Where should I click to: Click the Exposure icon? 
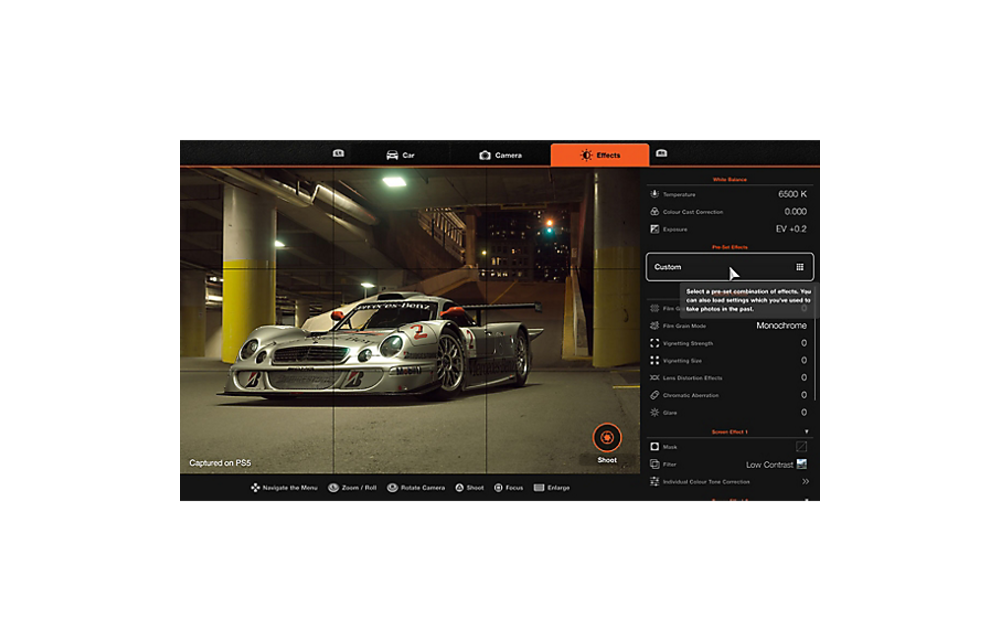[x=654, y=229]
